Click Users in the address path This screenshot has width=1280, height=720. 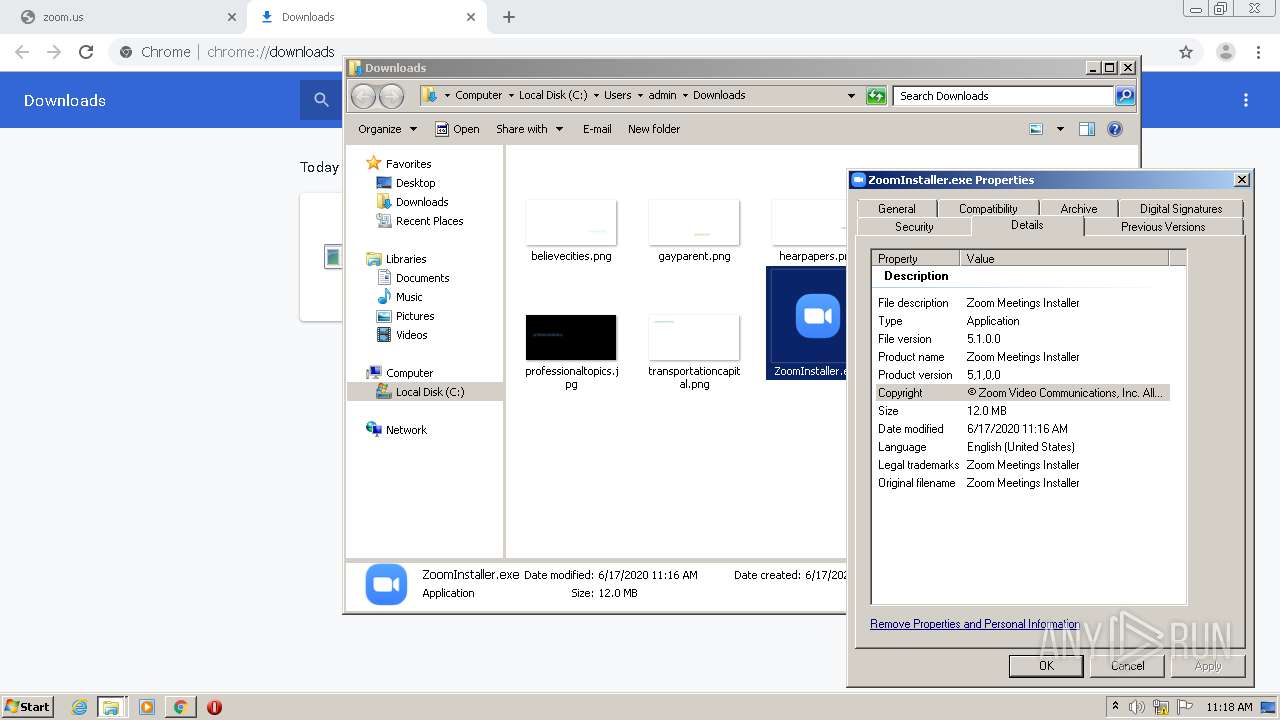click(617, 96)
